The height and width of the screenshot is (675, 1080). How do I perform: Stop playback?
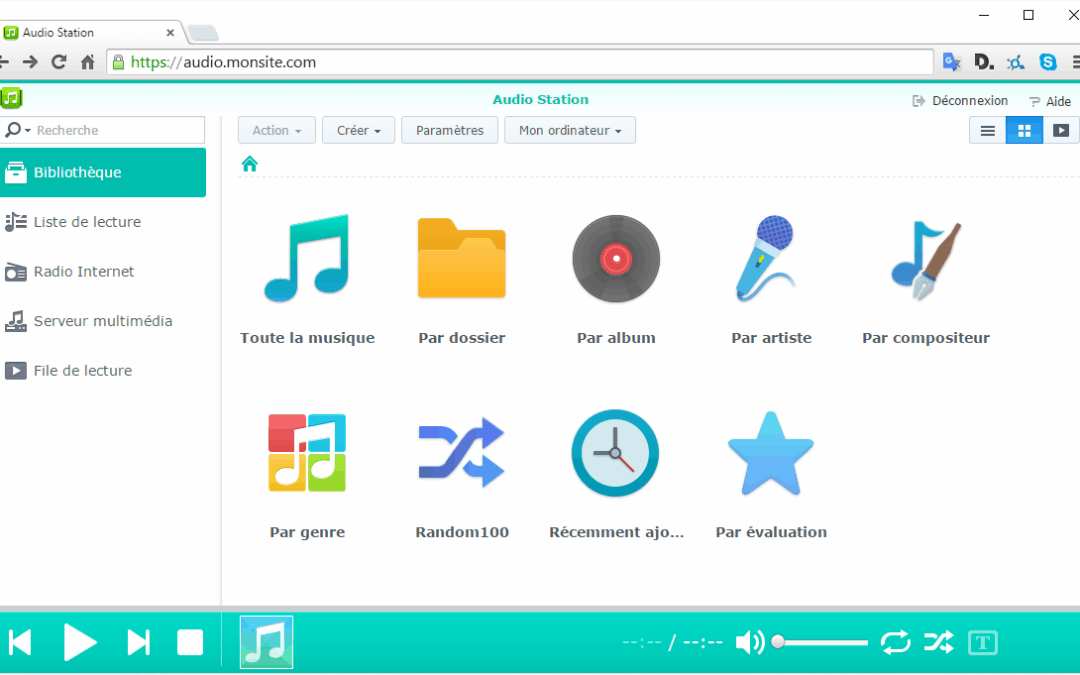click(190, 643)
